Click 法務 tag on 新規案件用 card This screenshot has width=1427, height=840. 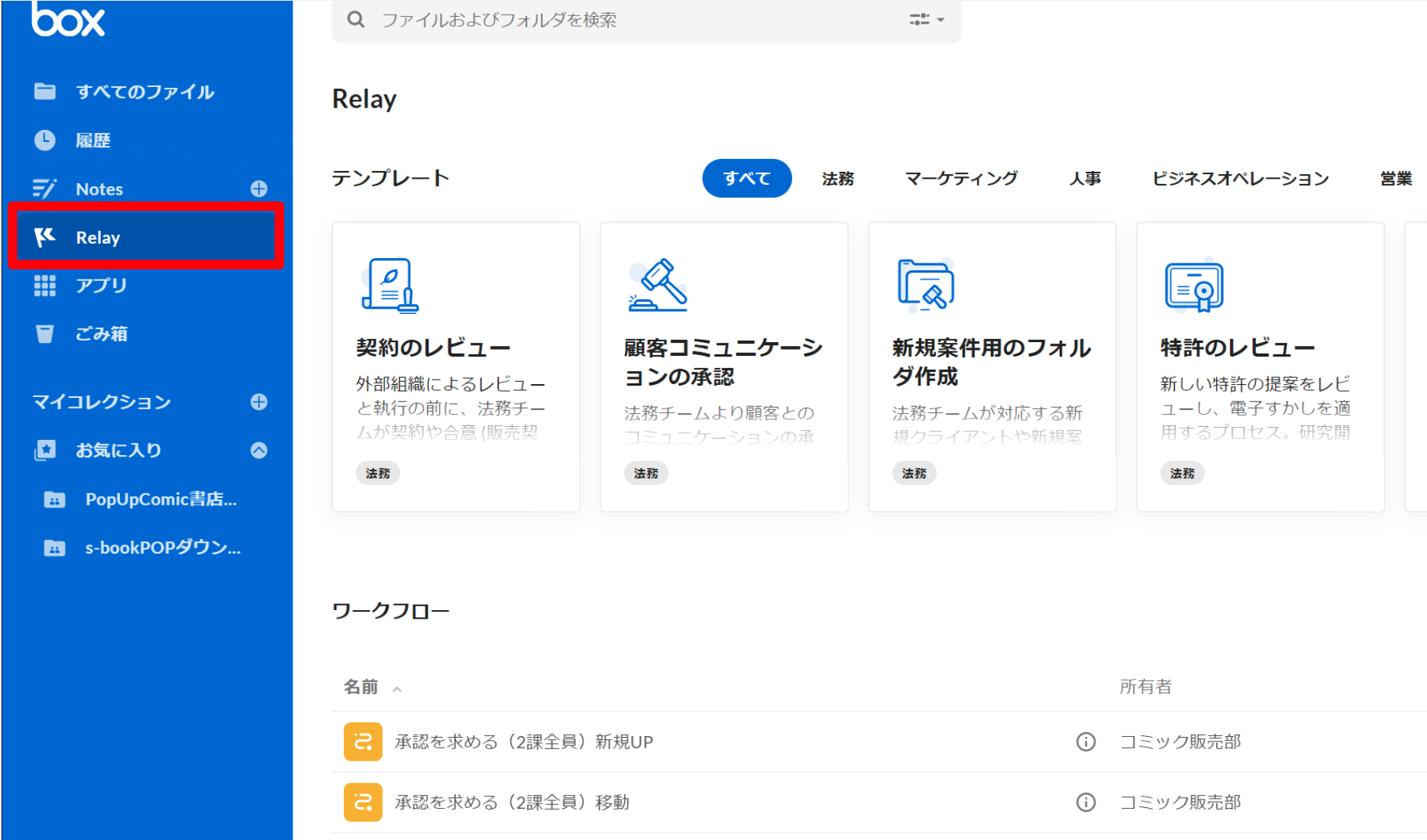(914, 473)
